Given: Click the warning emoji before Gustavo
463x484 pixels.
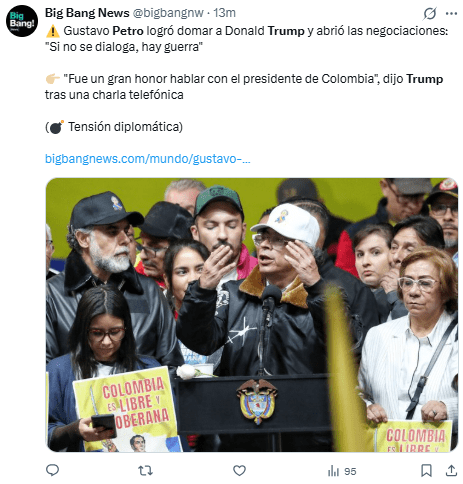Looking at the screenshot, I should coord(53,31).
